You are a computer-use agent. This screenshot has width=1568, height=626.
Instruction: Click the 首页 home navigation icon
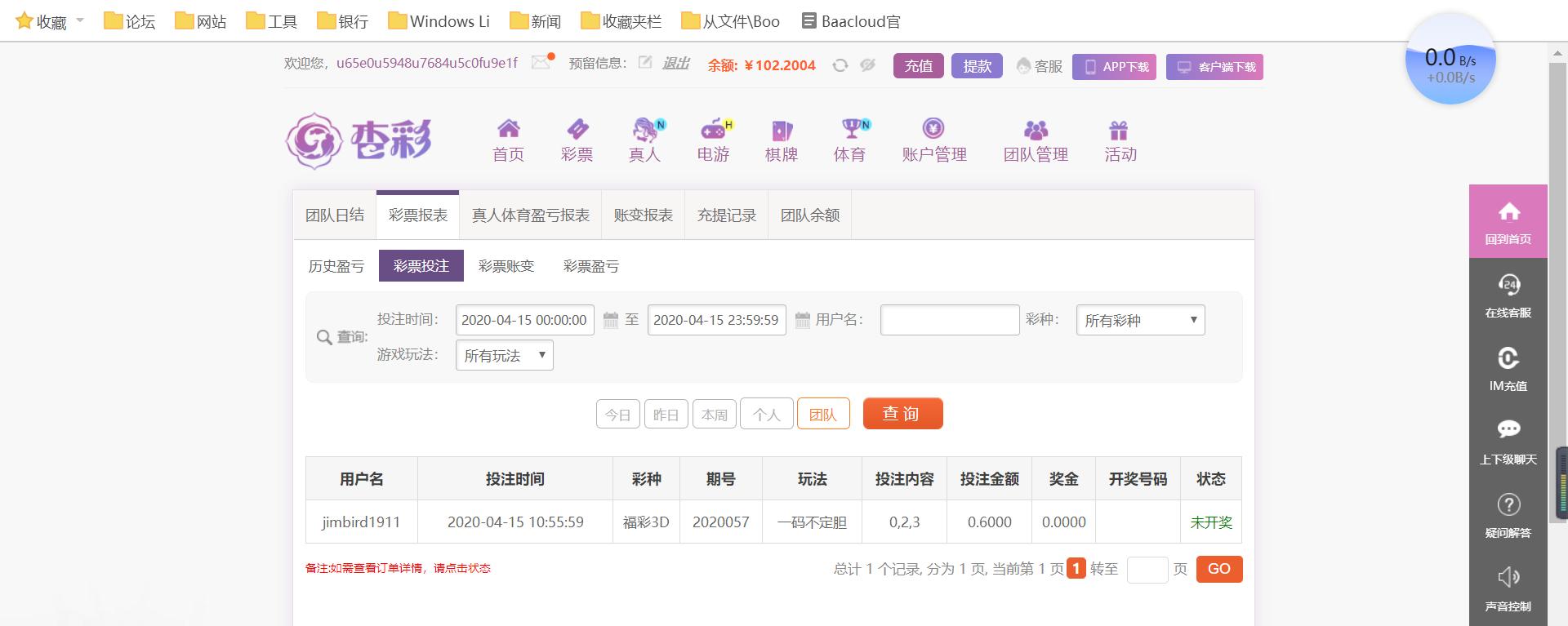(508, 128)
